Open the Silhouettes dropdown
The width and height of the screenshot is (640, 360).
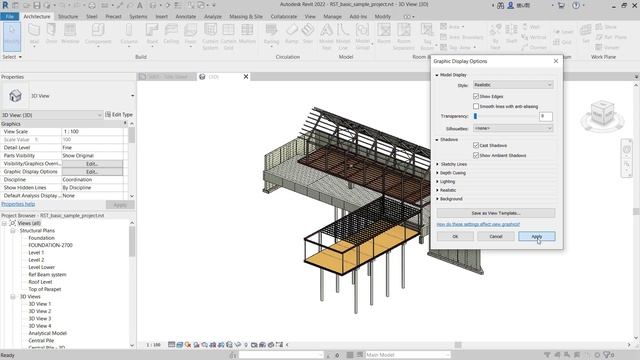tap(513, 128)
